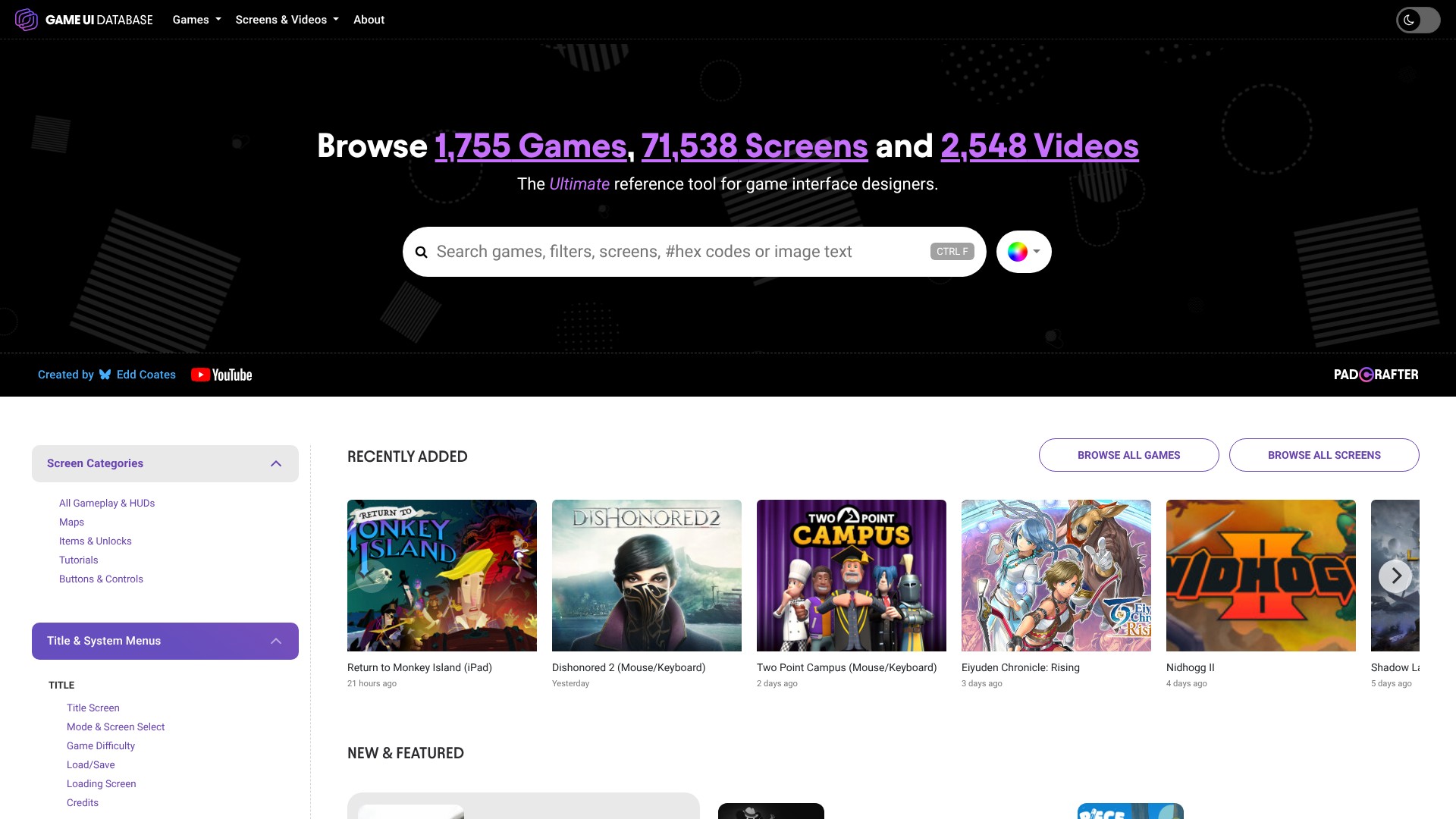Collapse the Title & System Menus section
The height and width of the screenshot is (819, 1456).
click(x=165, y=641)
